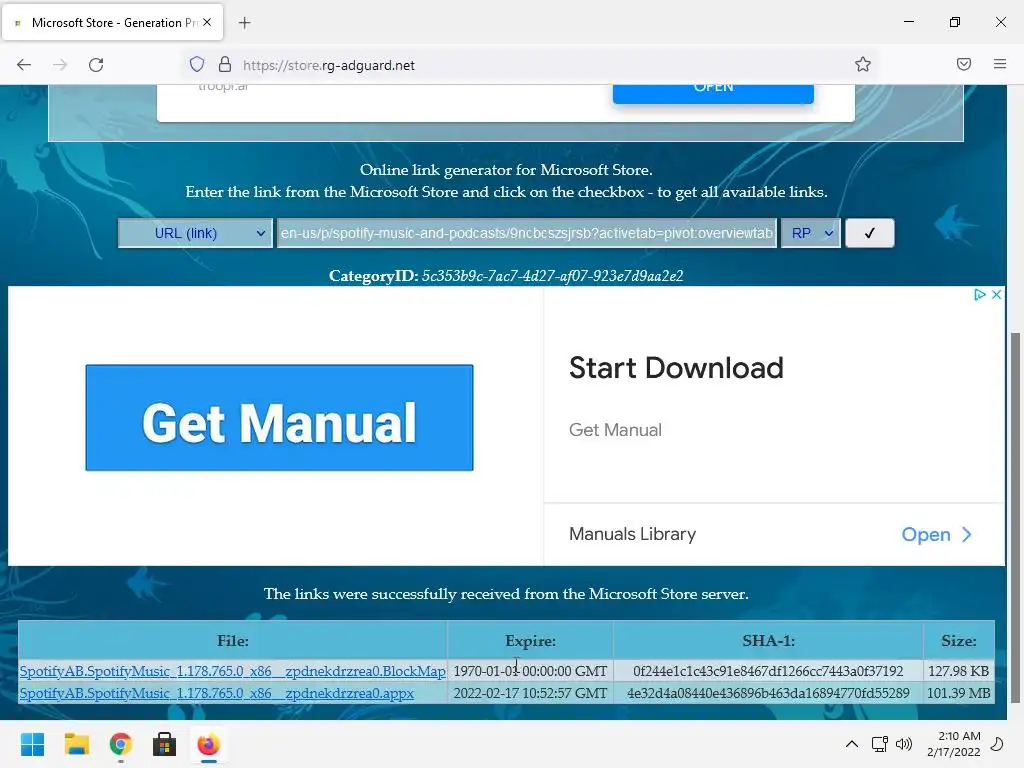Show hidden tray icons chevron
Viewport: 1024px width, 768px height.
pyautogui.click(x=852, y=744)
